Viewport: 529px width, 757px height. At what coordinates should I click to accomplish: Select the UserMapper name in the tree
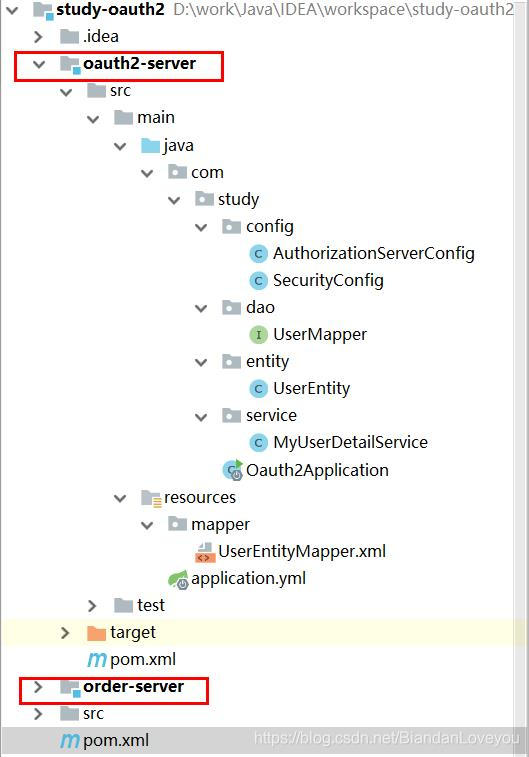320,335
